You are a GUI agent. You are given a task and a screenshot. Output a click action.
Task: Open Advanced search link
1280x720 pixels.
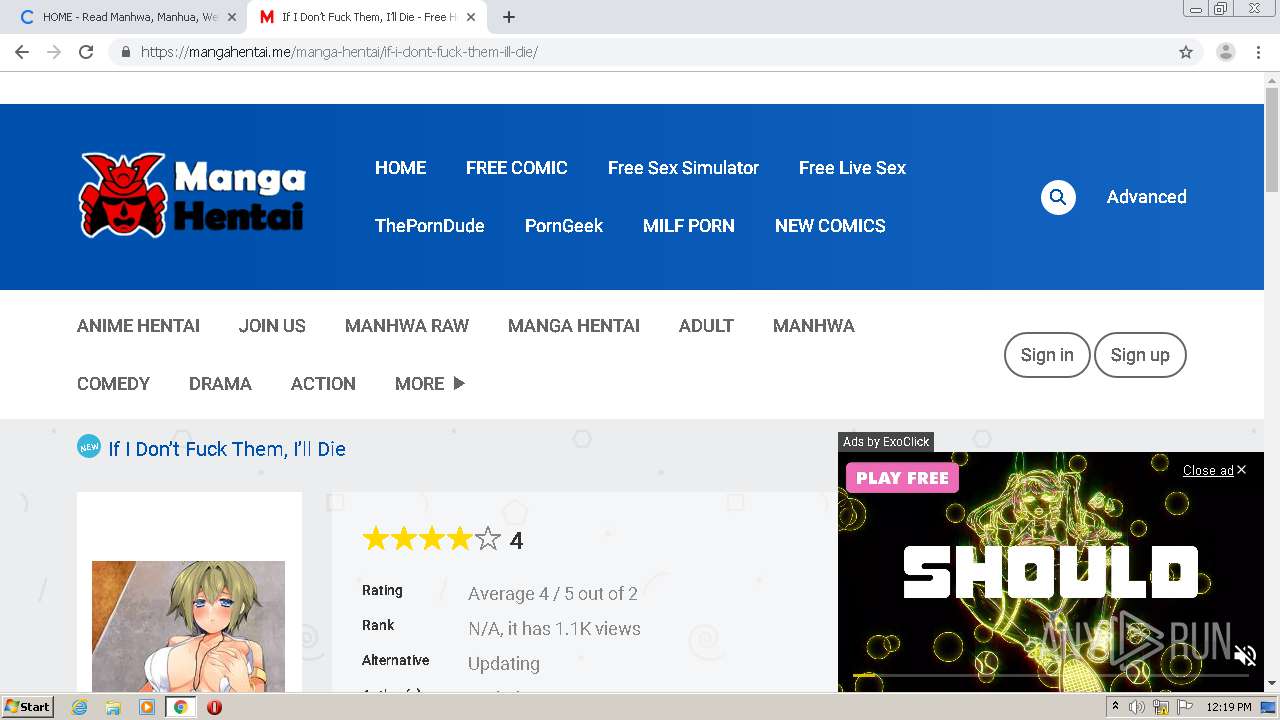pyautogui.click(x=1146, y=197)
